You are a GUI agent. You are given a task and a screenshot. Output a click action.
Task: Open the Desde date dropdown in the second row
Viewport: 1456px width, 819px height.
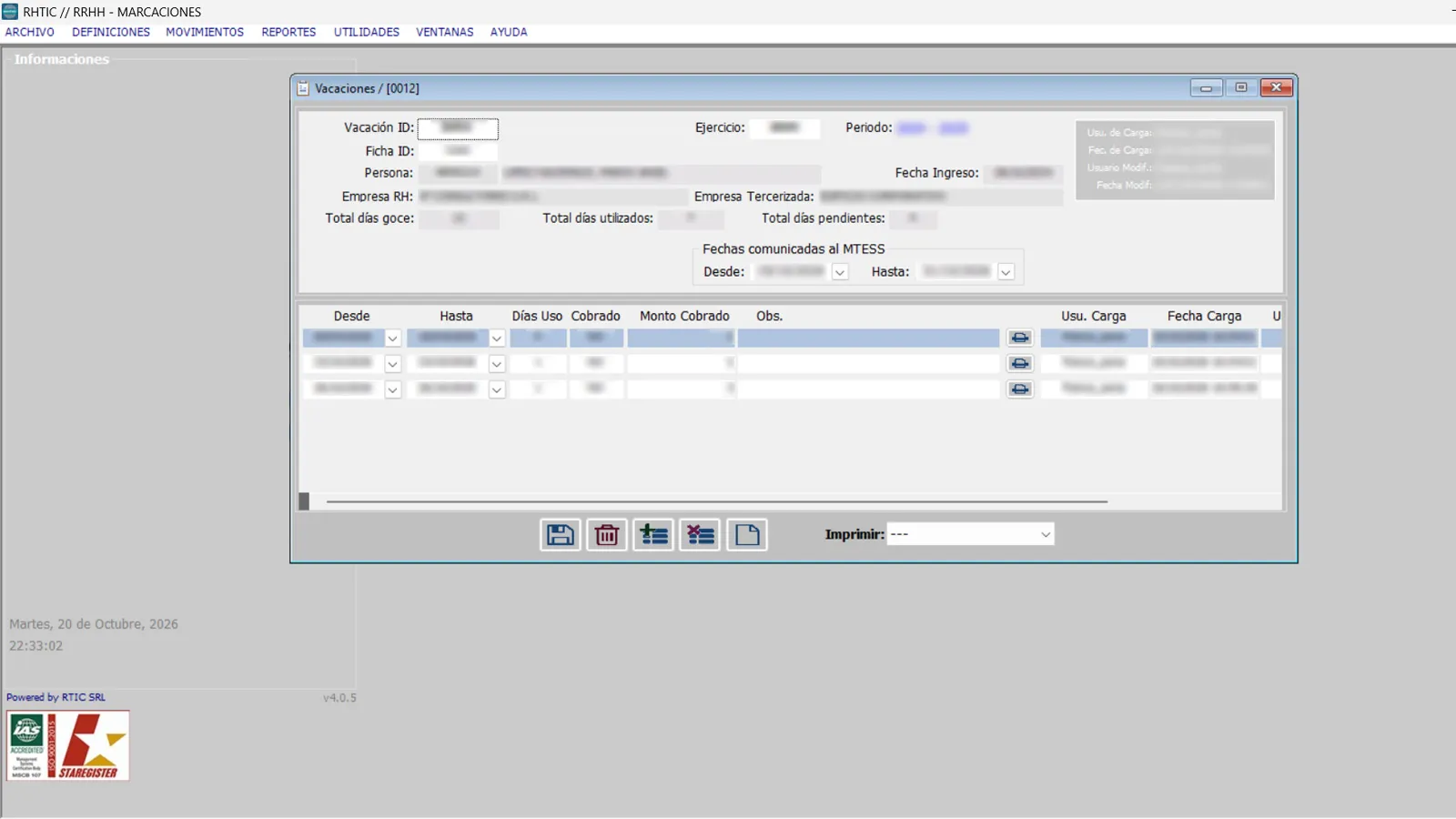[392, 363]
